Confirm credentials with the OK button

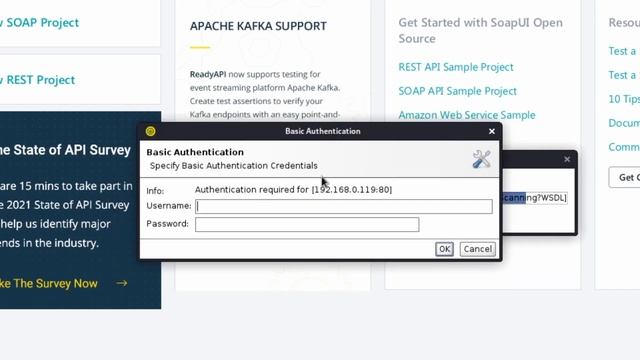[444, 249]
